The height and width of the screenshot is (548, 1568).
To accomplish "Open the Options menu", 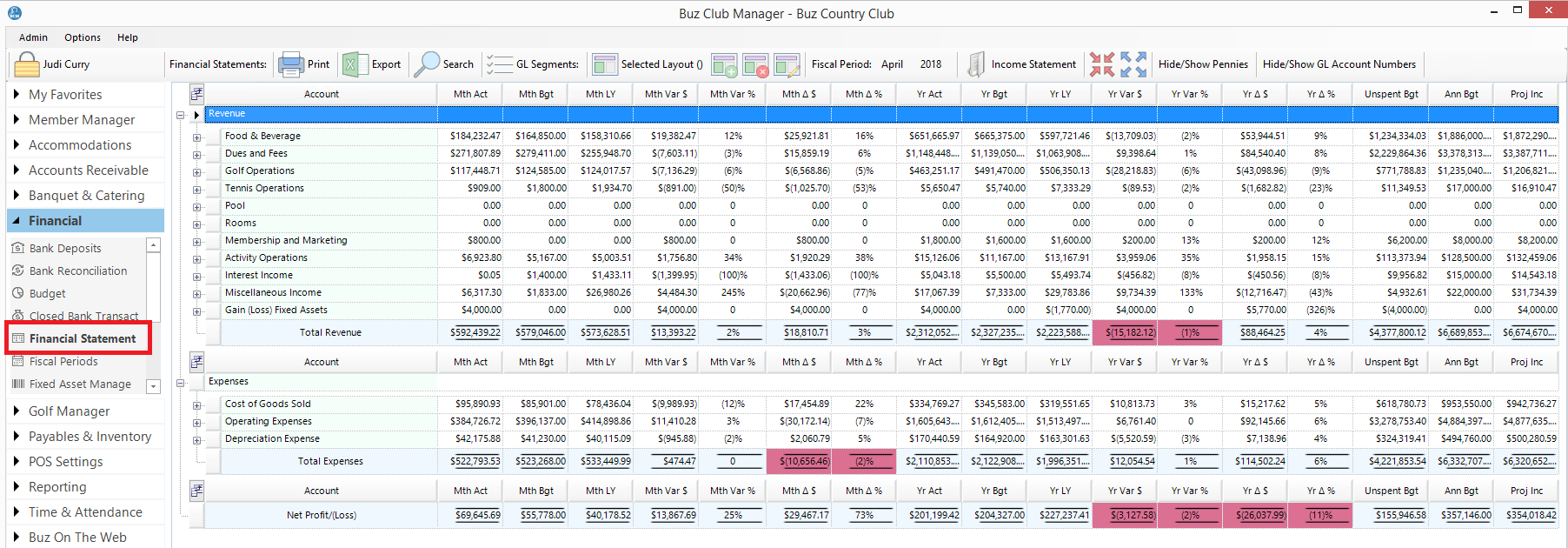I will (x=83, y=37).
